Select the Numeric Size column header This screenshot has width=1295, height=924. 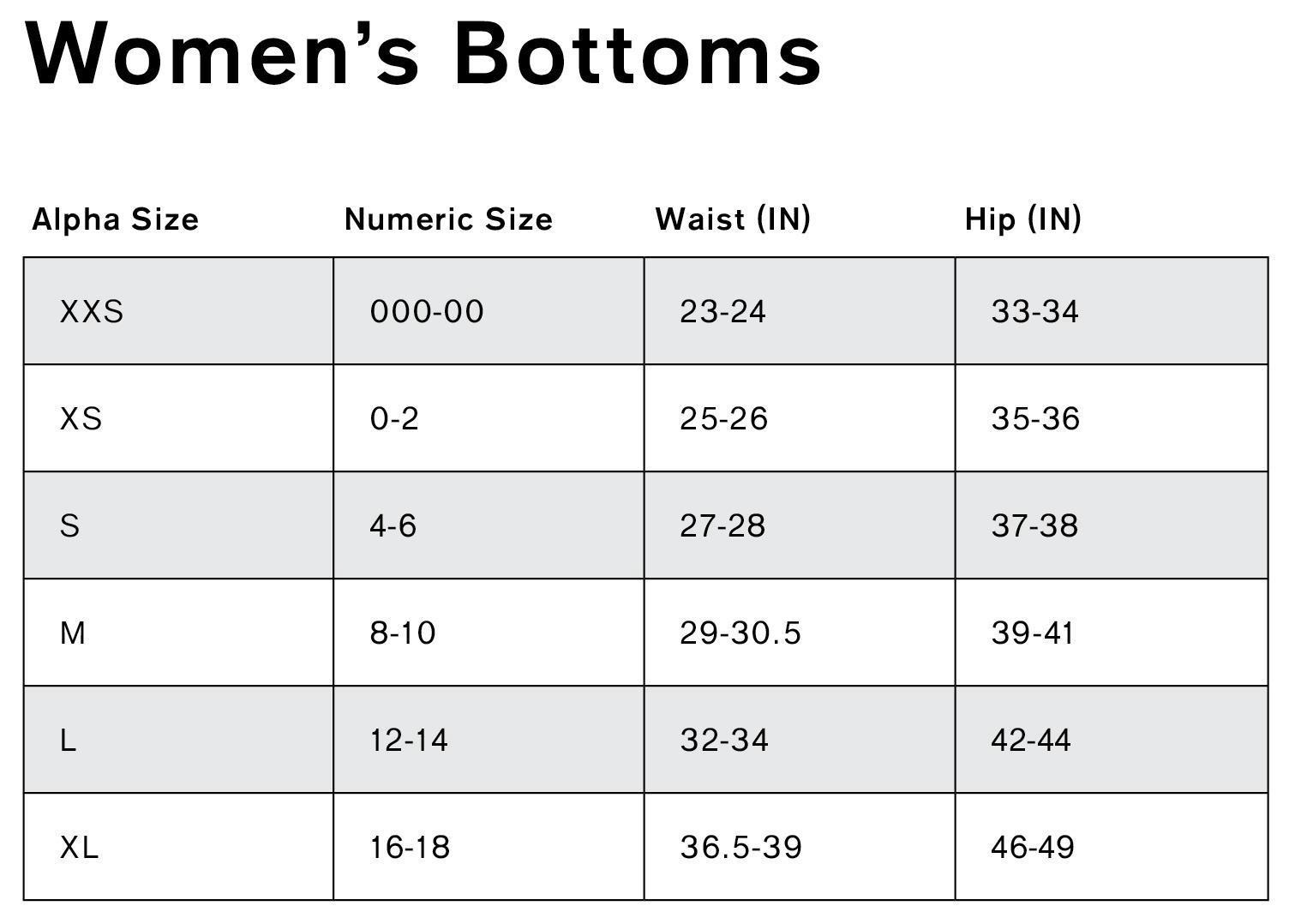tap(448, 219)
